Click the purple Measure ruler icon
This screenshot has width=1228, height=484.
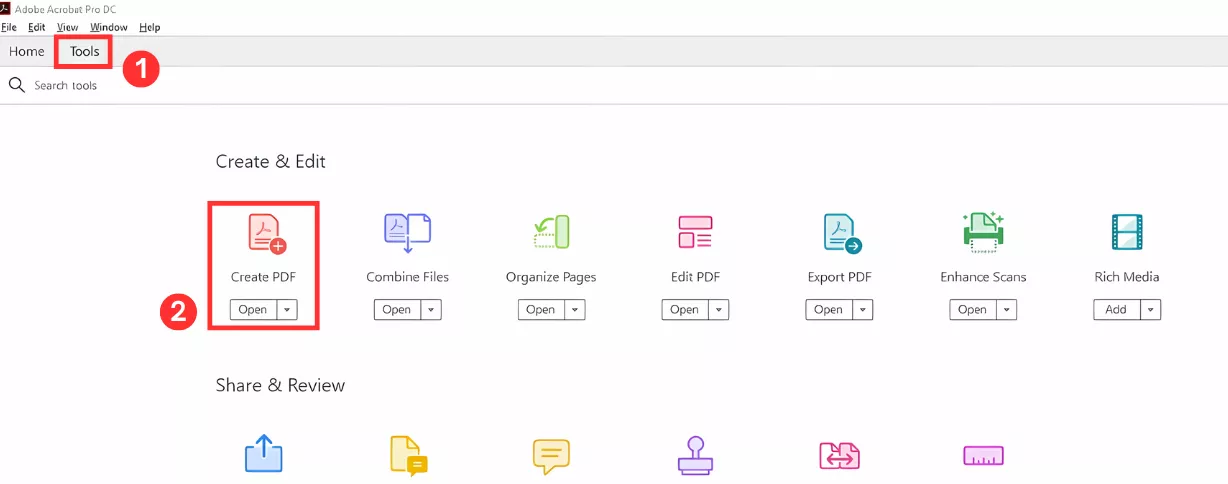tap(983, 456)
